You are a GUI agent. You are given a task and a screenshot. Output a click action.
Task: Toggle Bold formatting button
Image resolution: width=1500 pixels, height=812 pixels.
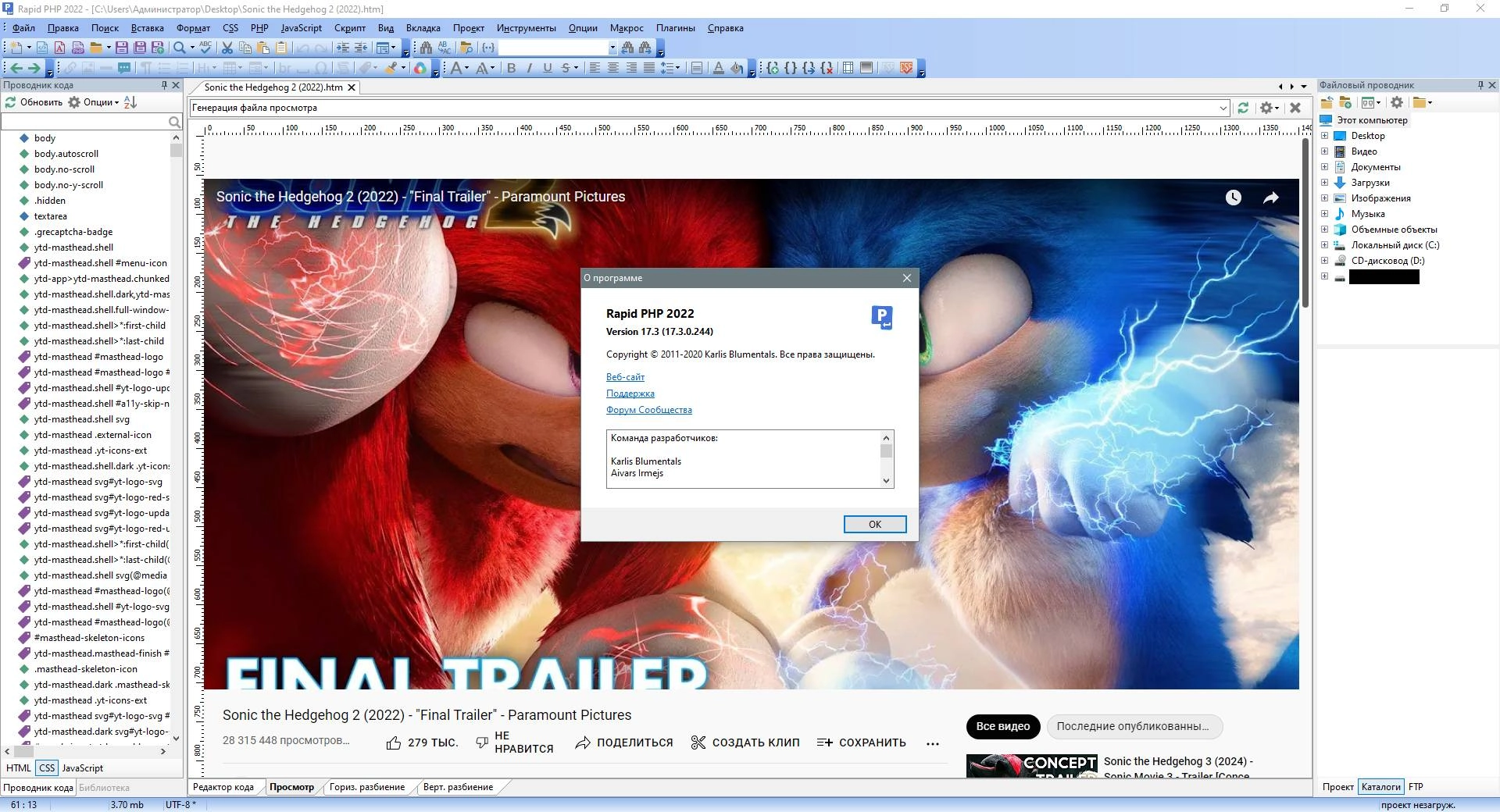tap(511, 68)
